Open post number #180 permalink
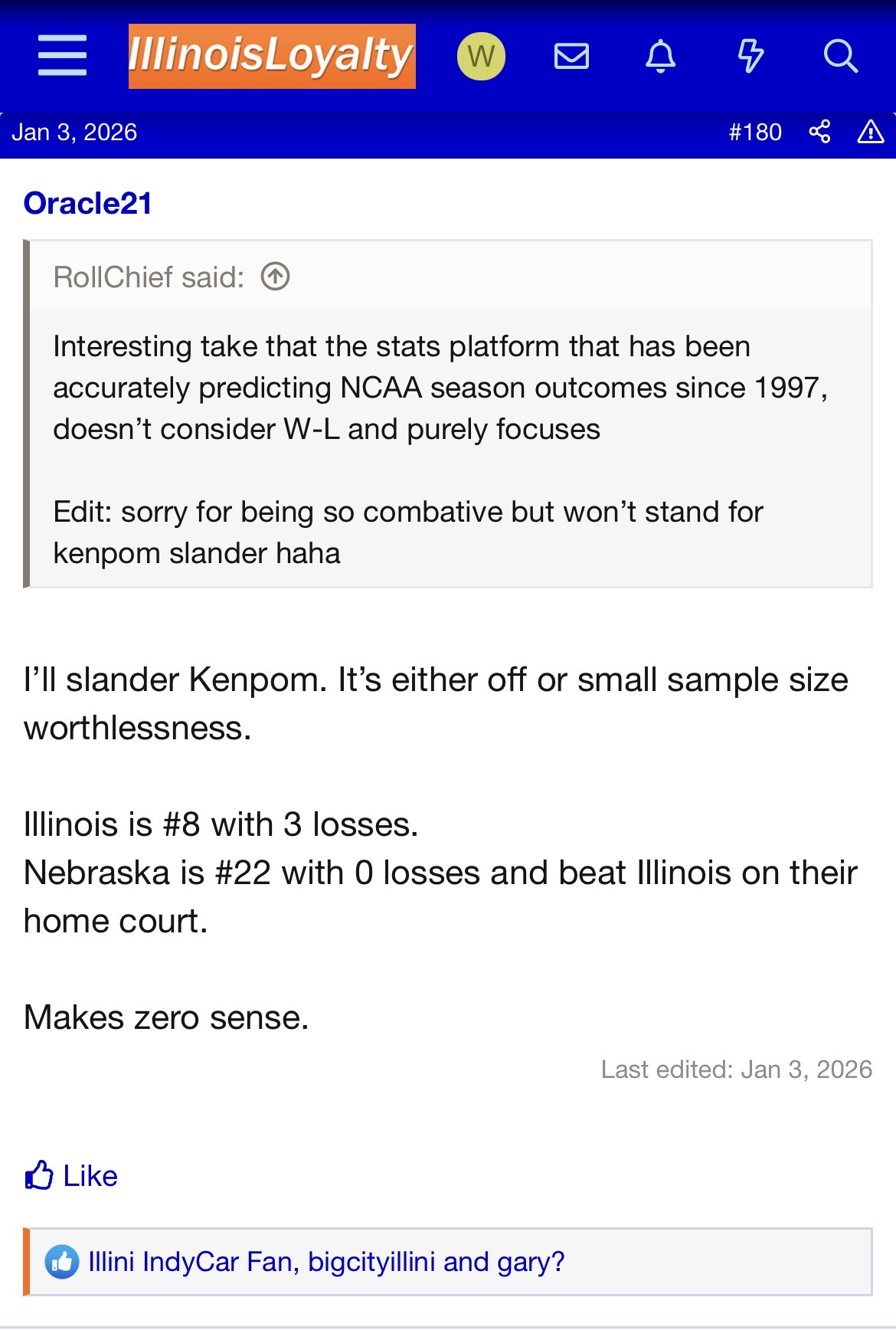 click(x=755, y=132)
